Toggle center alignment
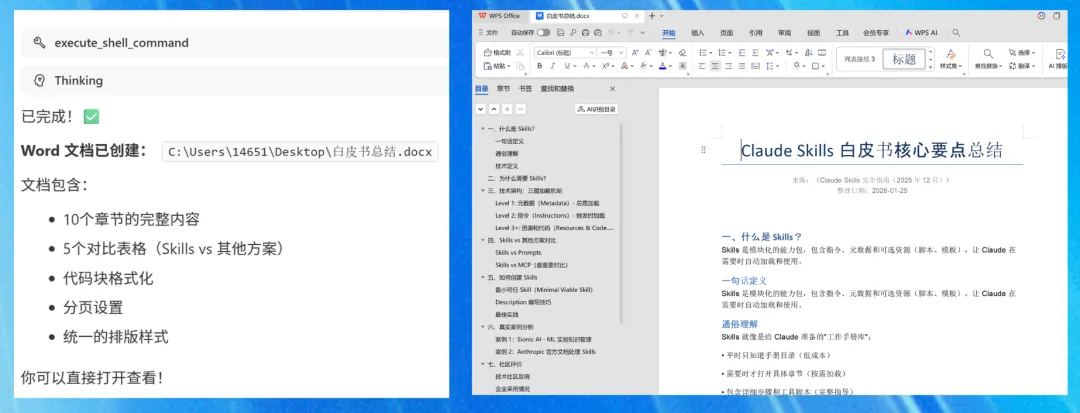The width and height of the screenshot is (1080, 413). (x=715, y=66)
